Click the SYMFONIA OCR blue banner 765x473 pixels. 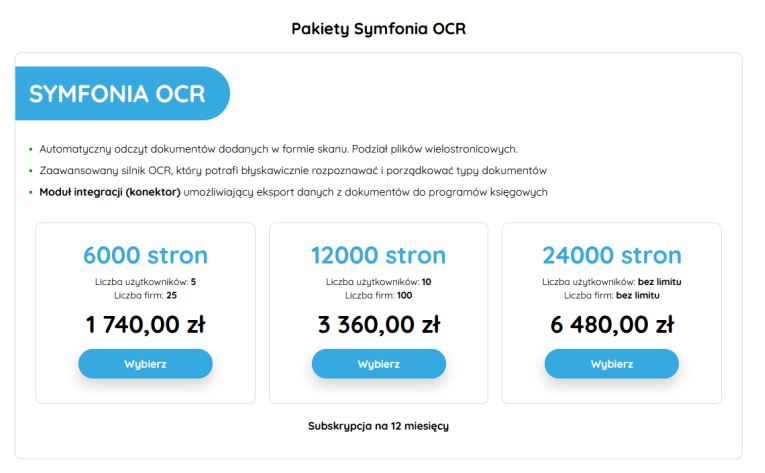point(122,93)
